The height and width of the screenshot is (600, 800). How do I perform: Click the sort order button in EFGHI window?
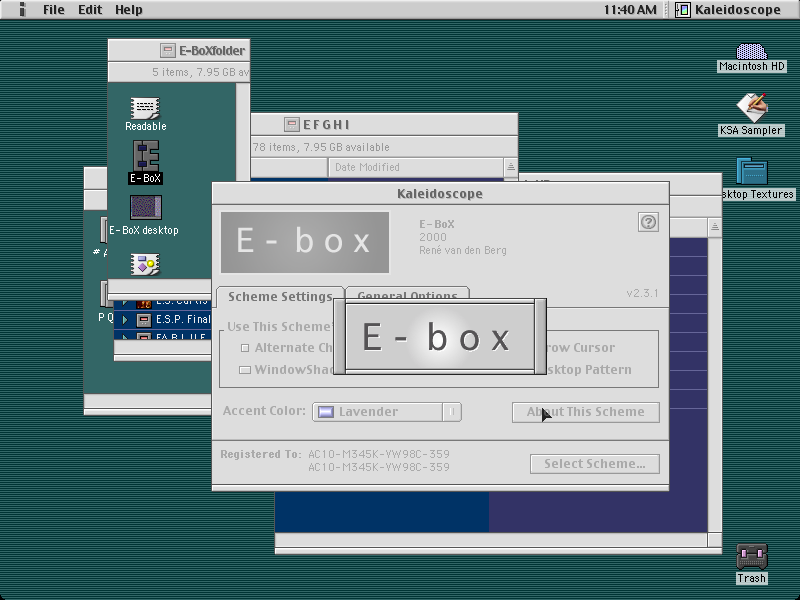point(510,167)
